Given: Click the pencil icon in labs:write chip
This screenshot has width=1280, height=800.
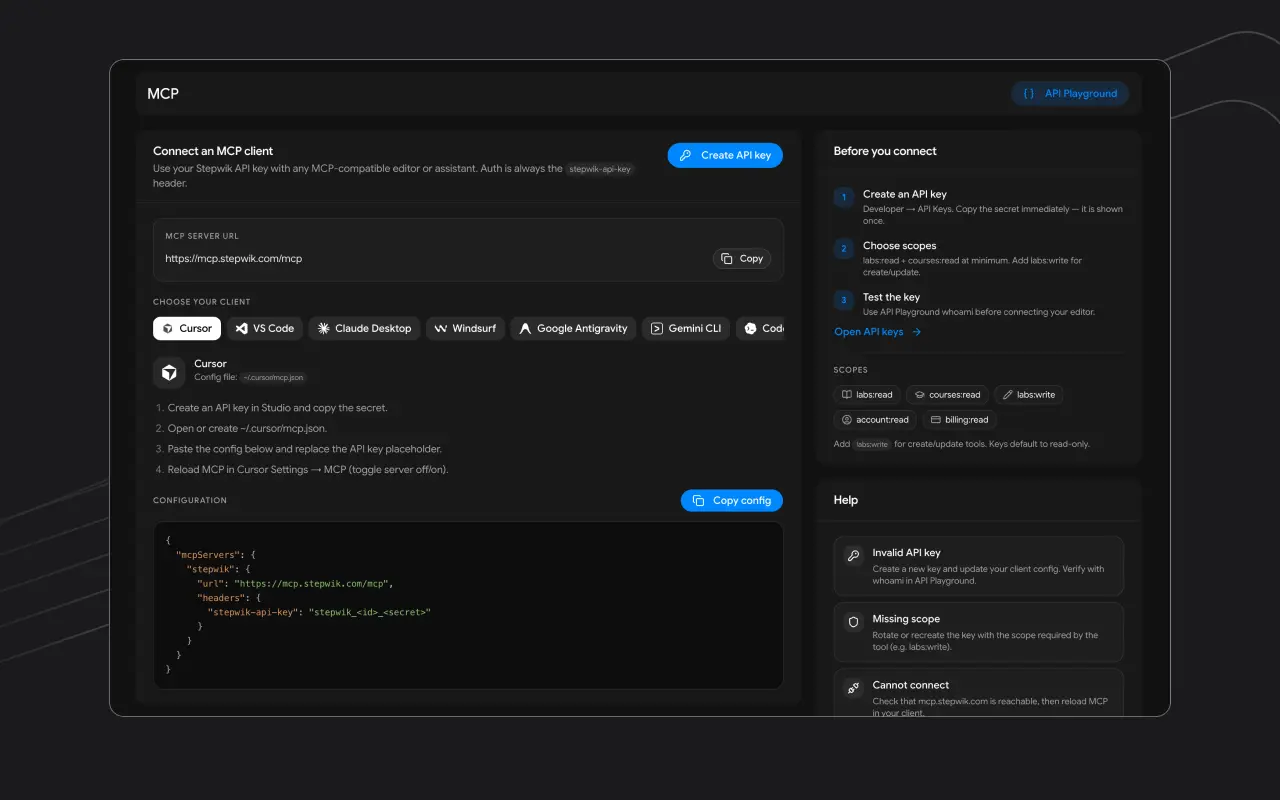Looking at the screenshot, I should tap(1008, 395).
